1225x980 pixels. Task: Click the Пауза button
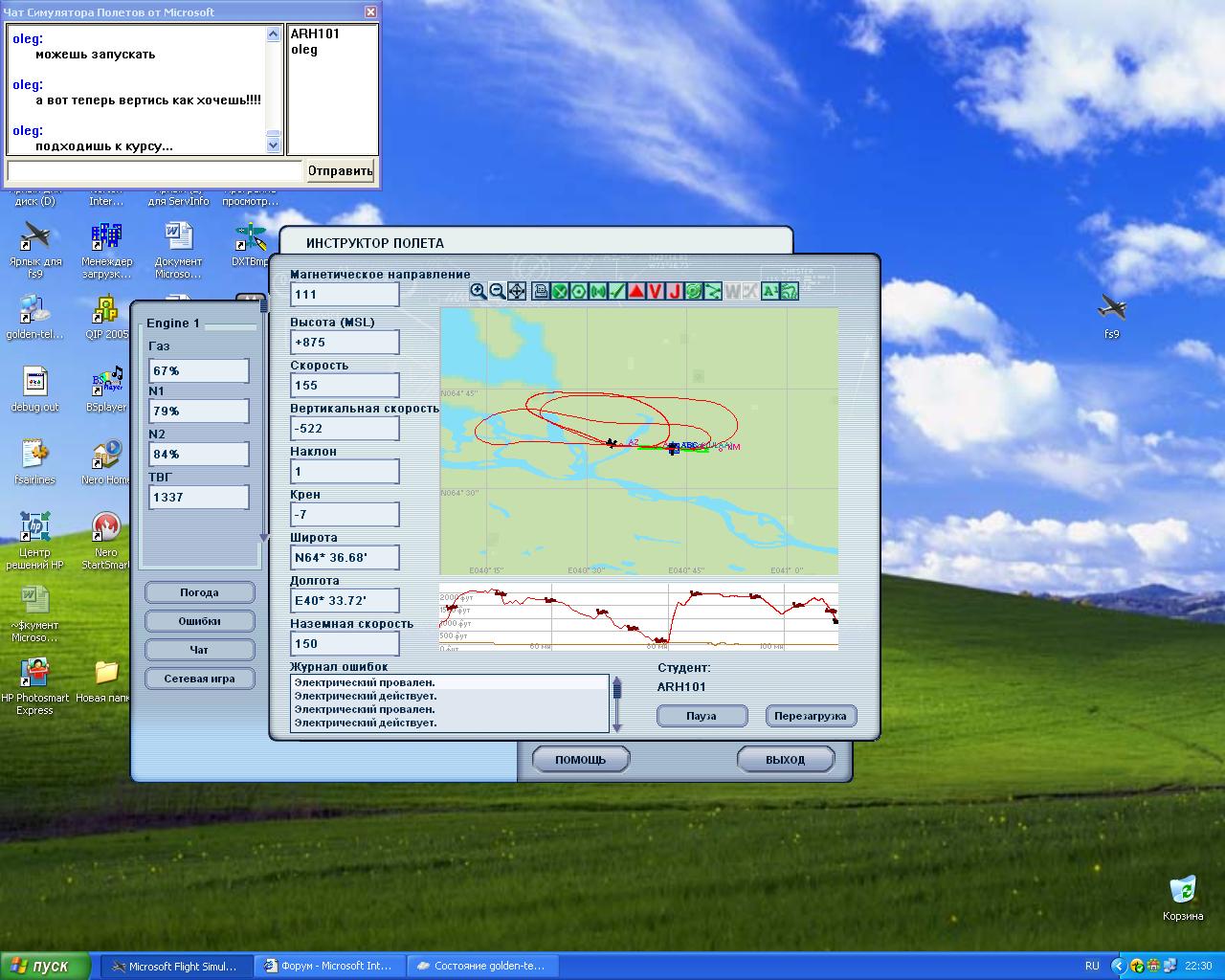coord(702,716)
